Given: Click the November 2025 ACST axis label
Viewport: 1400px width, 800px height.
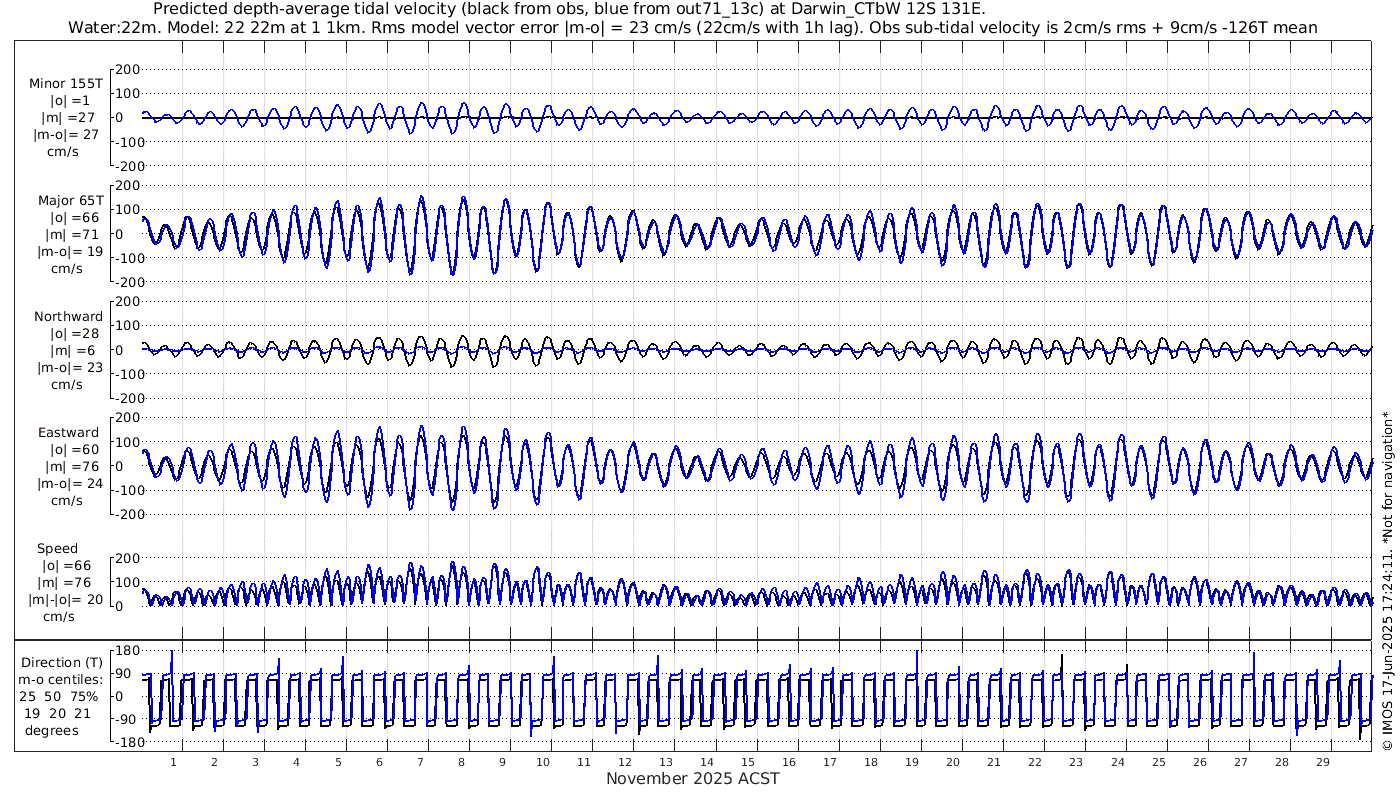Looking at the screenshot, I should point(692,779).
